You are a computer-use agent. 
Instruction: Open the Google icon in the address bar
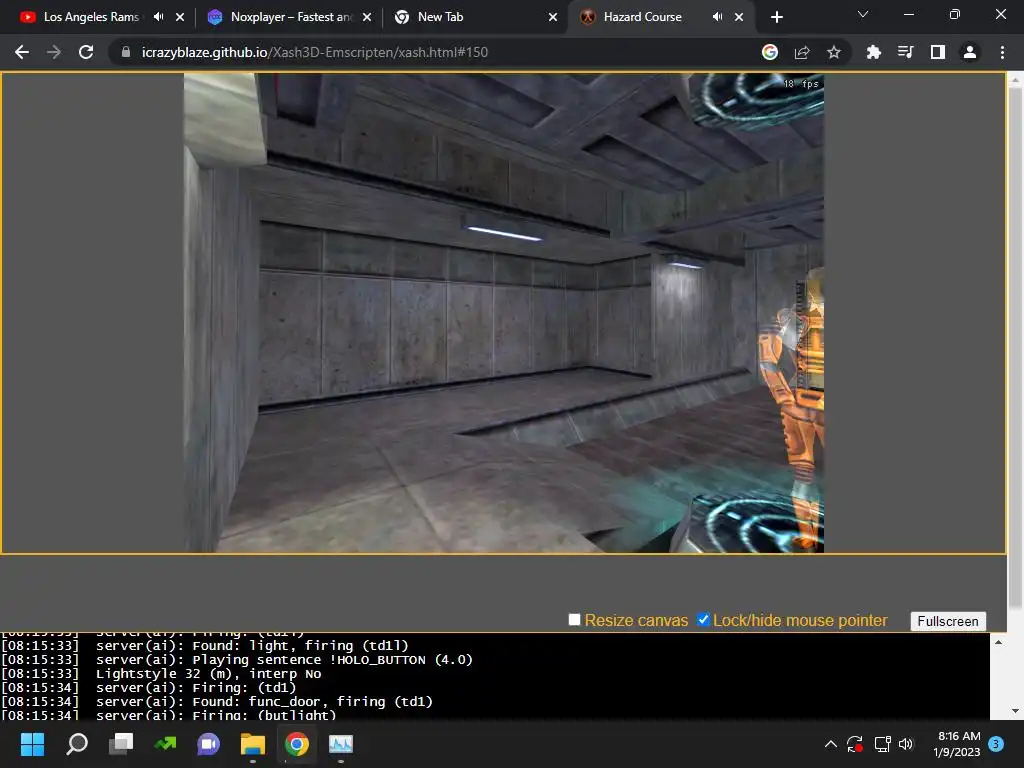[770, 52]
